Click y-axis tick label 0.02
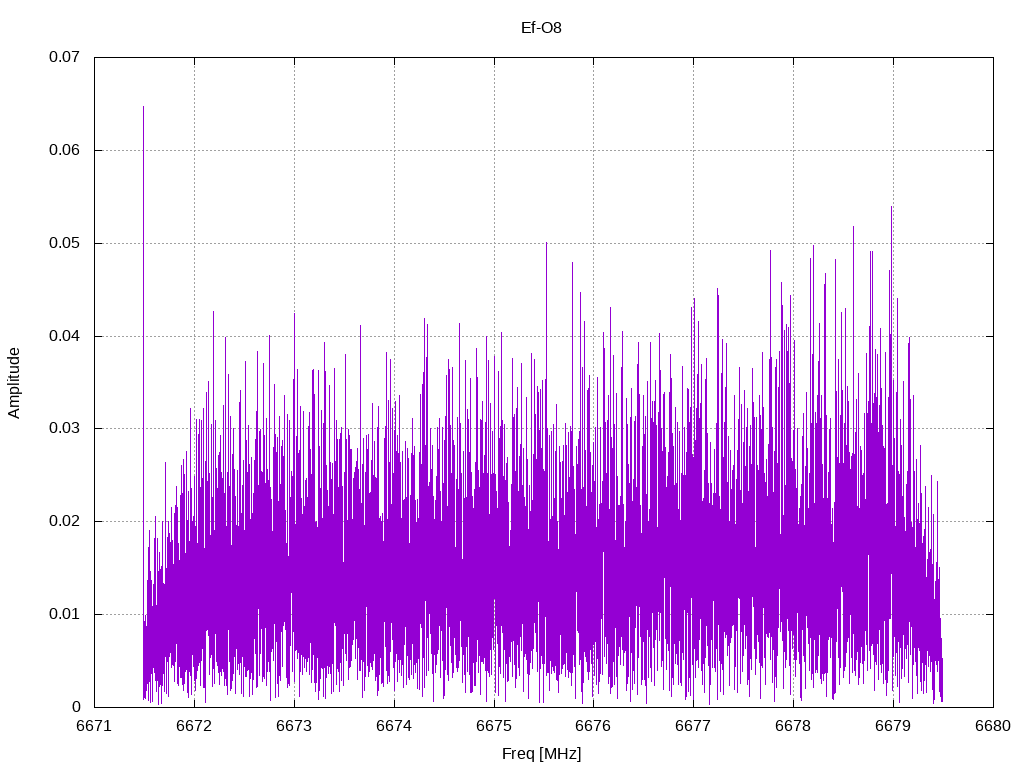This screenshot has height=768, width=1024. coord(65,521)
